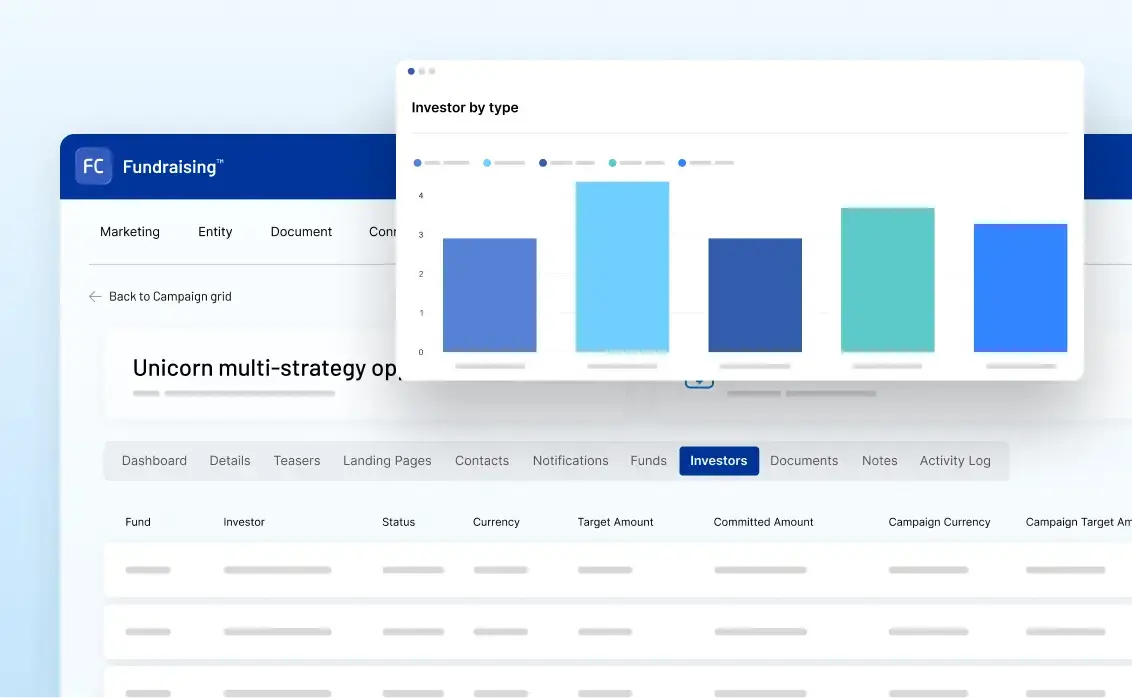Open the Document menu
The width and height of the screenshot is (1132, 698).
coord(301,232)
